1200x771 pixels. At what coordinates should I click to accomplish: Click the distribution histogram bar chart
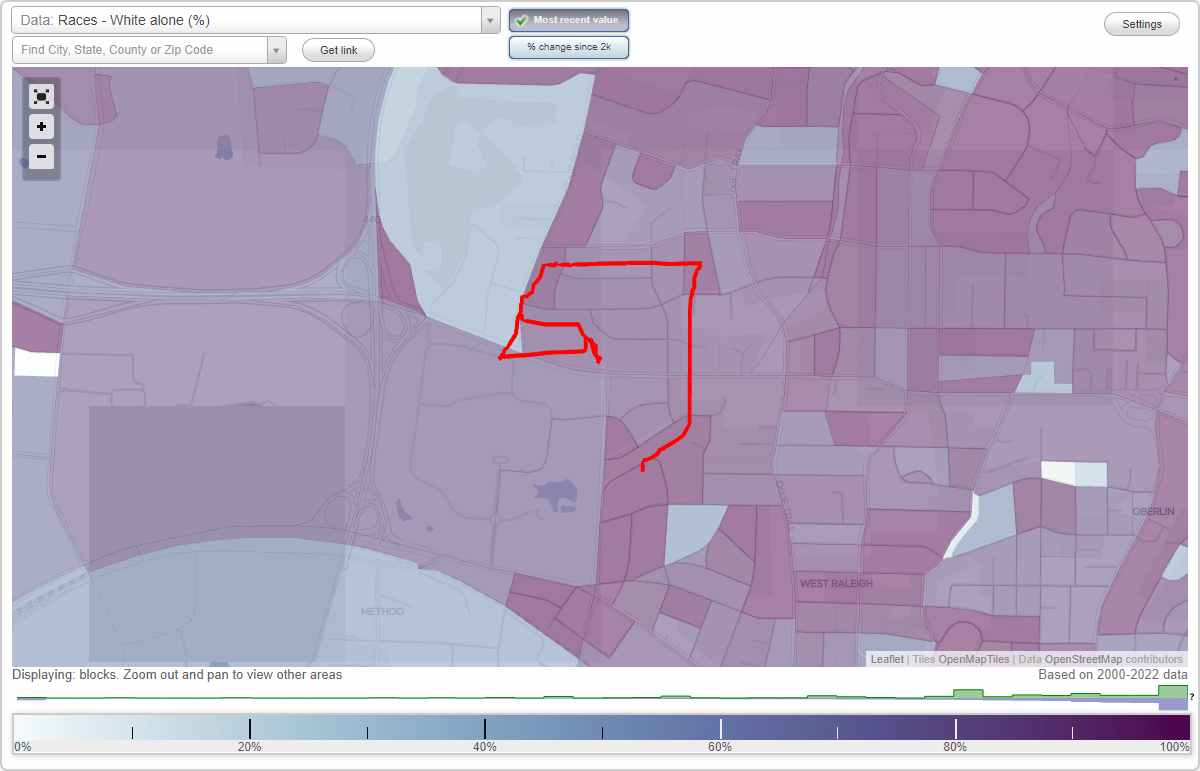click(600, 697)
